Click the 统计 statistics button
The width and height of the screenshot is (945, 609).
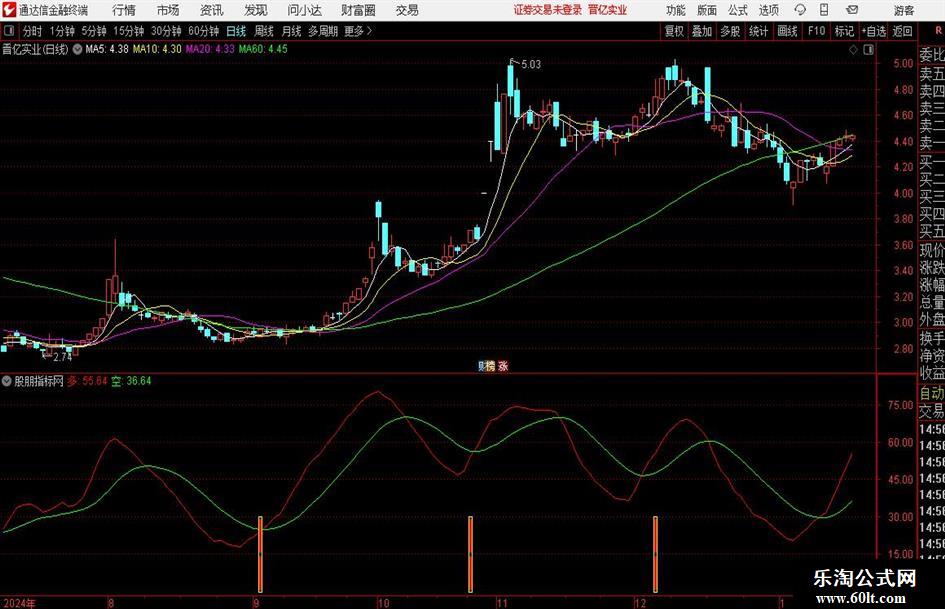point(758,31)
